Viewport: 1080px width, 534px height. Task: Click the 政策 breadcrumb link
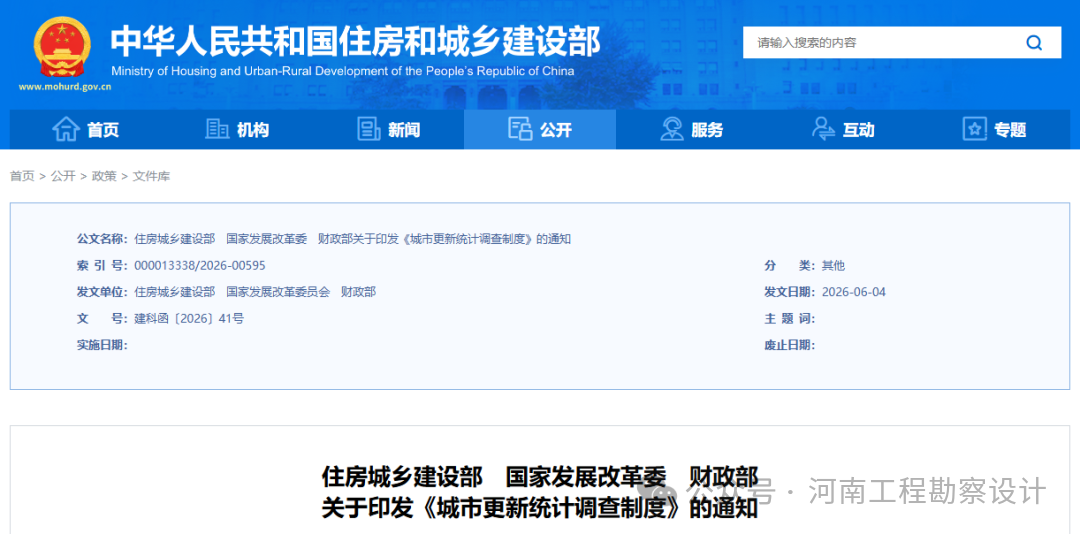tap(104, 176)
